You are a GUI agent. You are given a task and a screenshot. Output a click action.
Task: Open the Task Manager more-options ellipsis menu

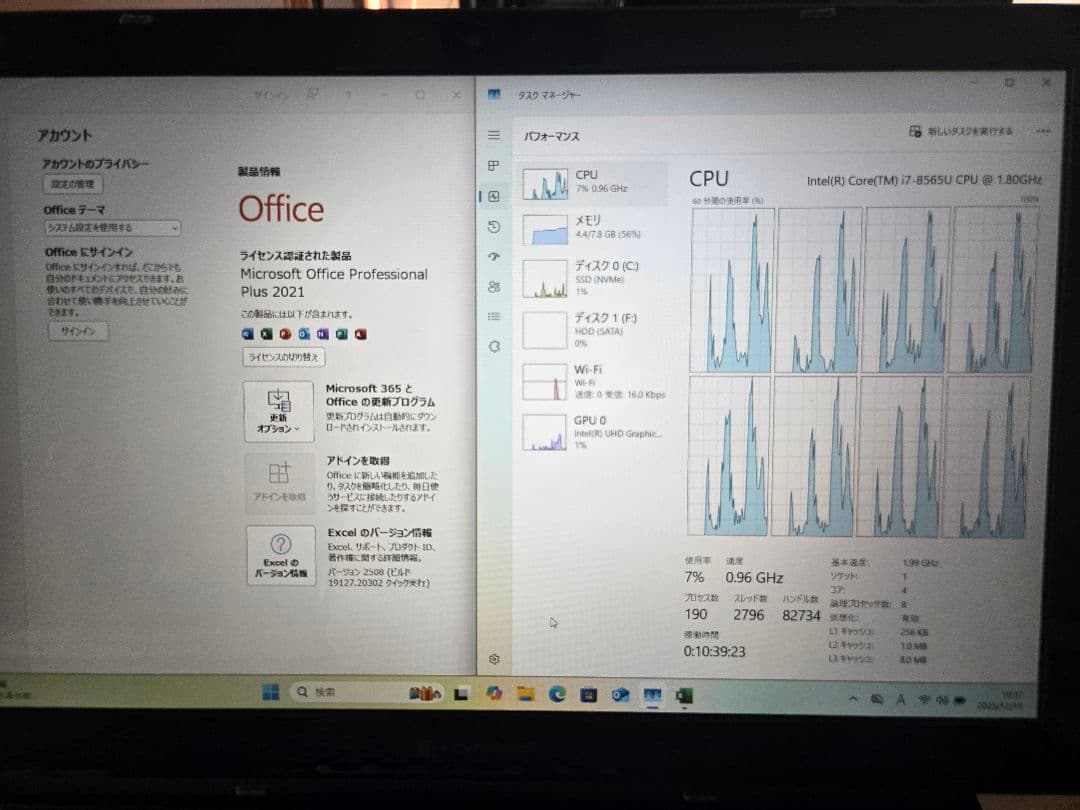[x=1043, y=132]
